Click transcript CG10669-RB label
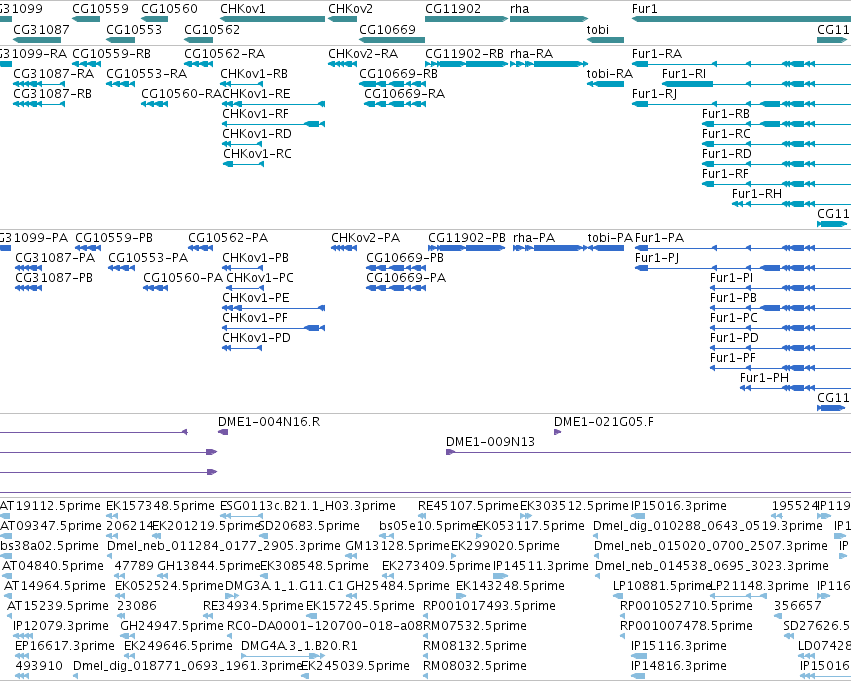851x681 pixels. (x=398, y=74)
